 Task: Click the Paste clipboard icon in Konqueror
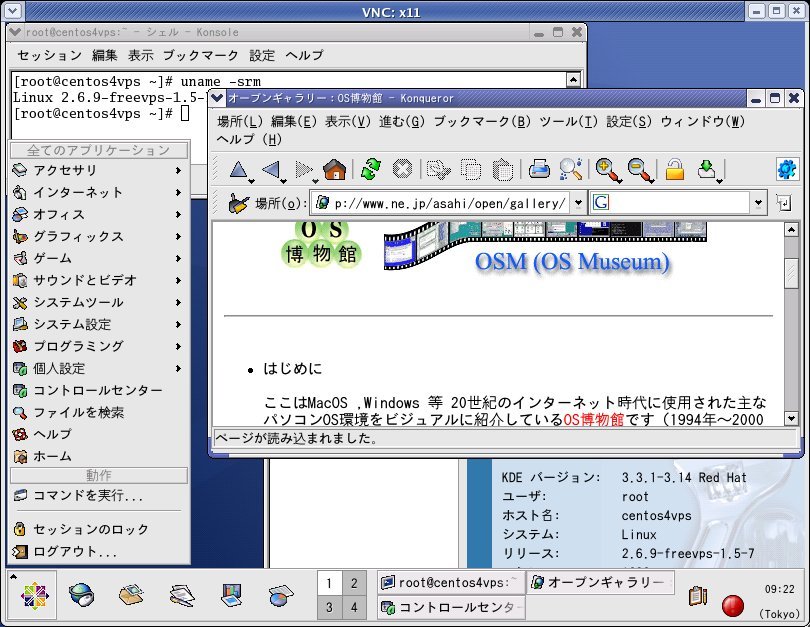tap(502, 169)
